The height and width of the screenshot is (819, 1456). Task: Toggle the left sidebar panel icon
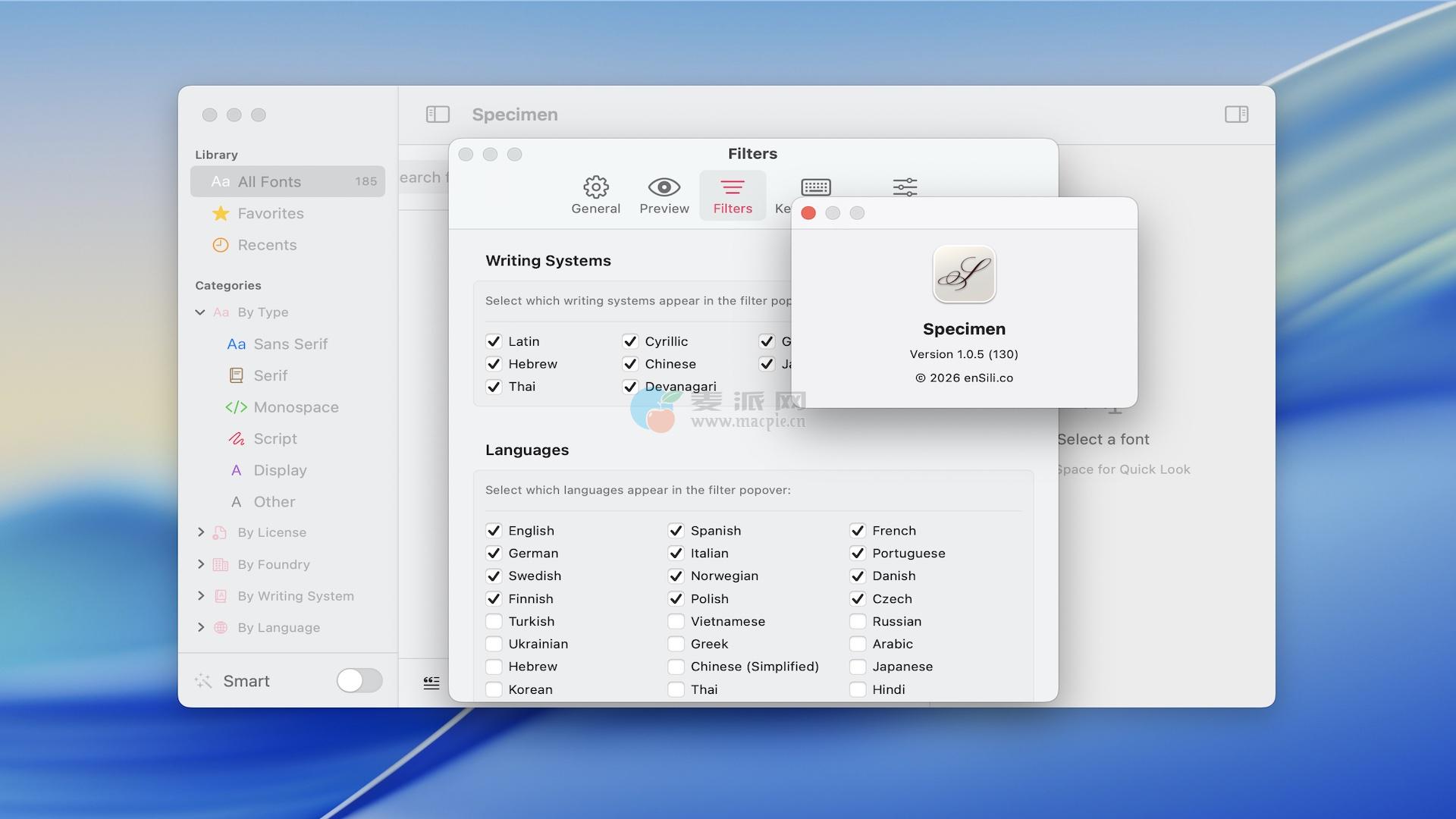[438, 115]
